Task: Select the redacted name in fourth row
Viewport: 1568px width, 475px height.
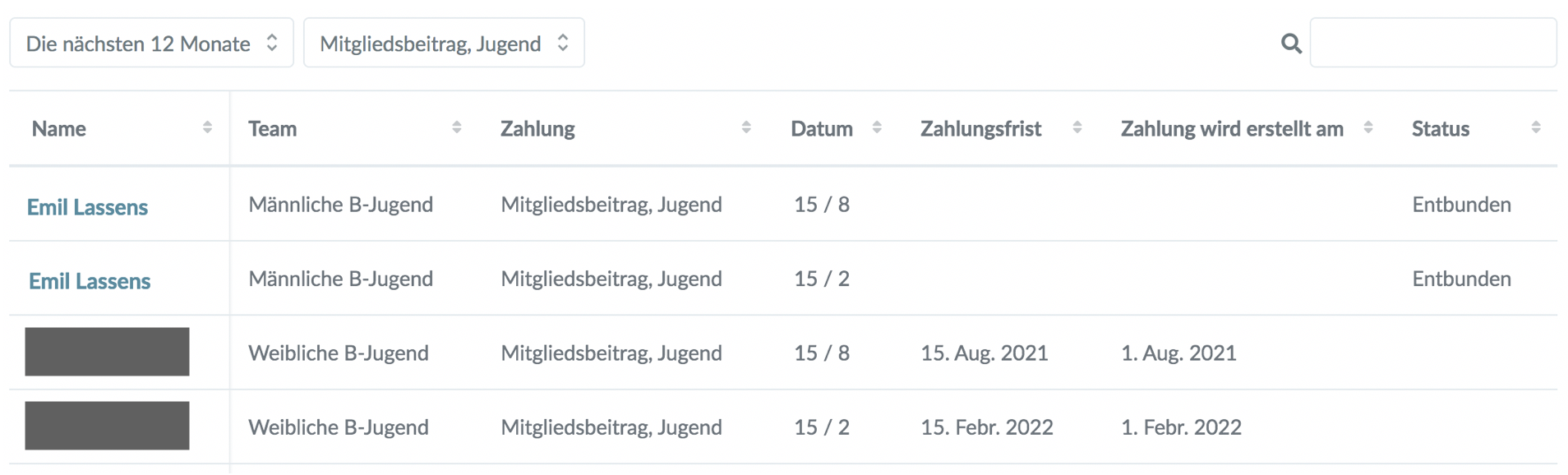Action: coord(107,426)
